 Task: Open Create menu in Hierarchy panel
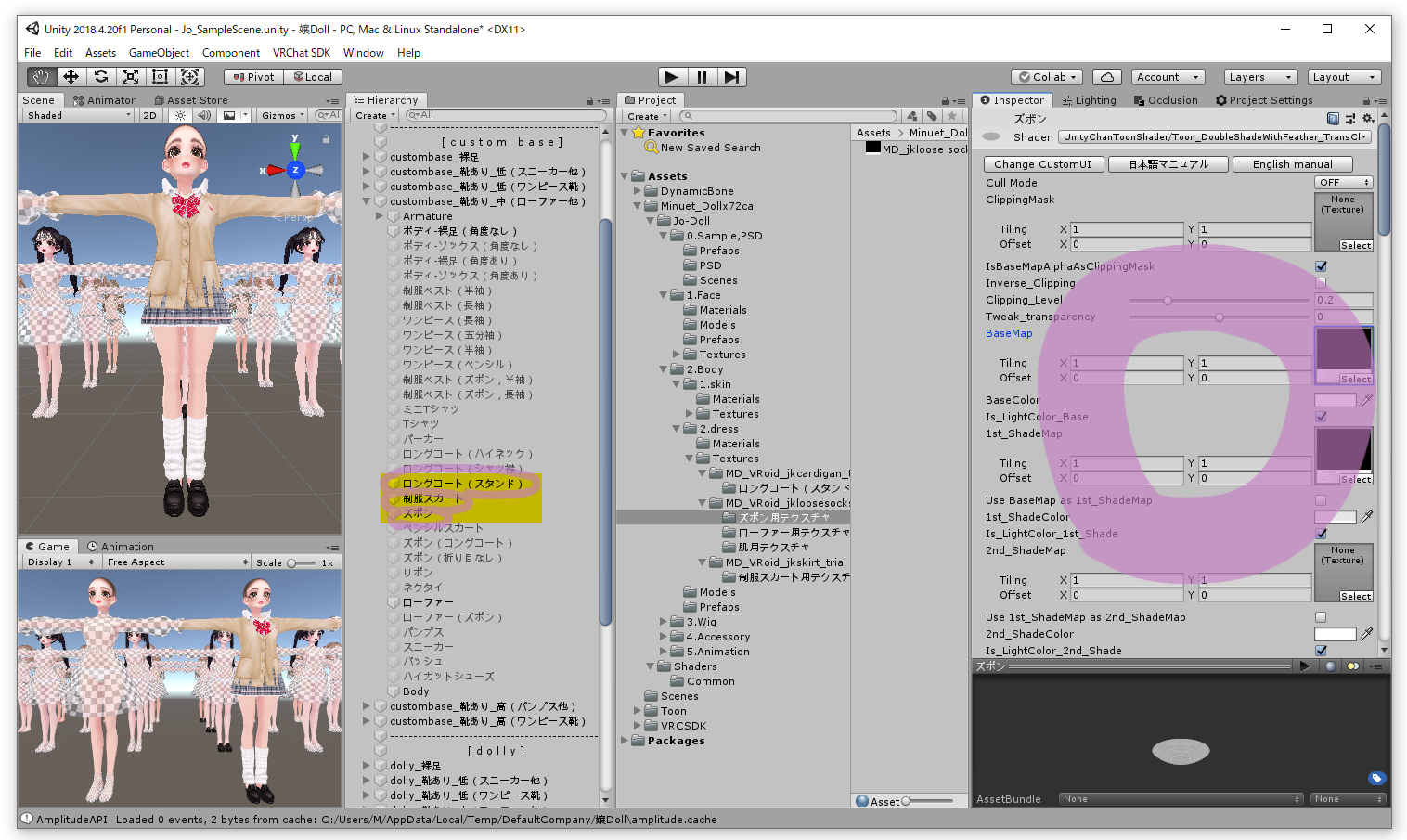[375, 116]
